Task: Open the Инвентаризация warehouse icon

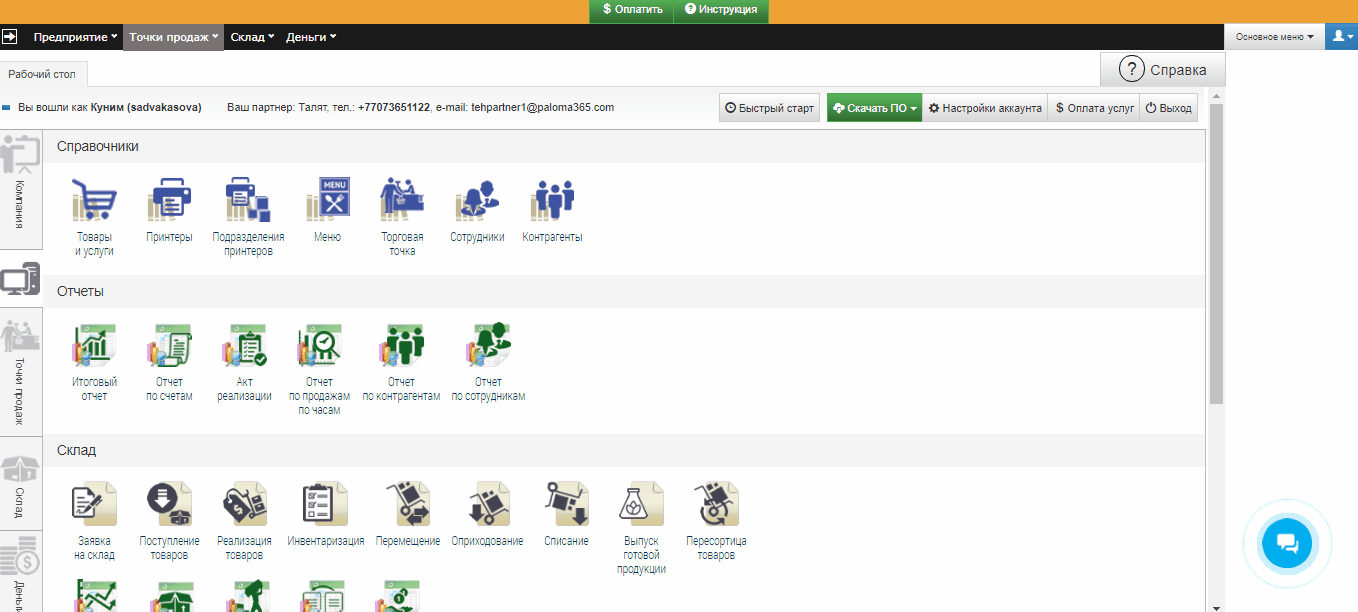Action: [325, 504]
